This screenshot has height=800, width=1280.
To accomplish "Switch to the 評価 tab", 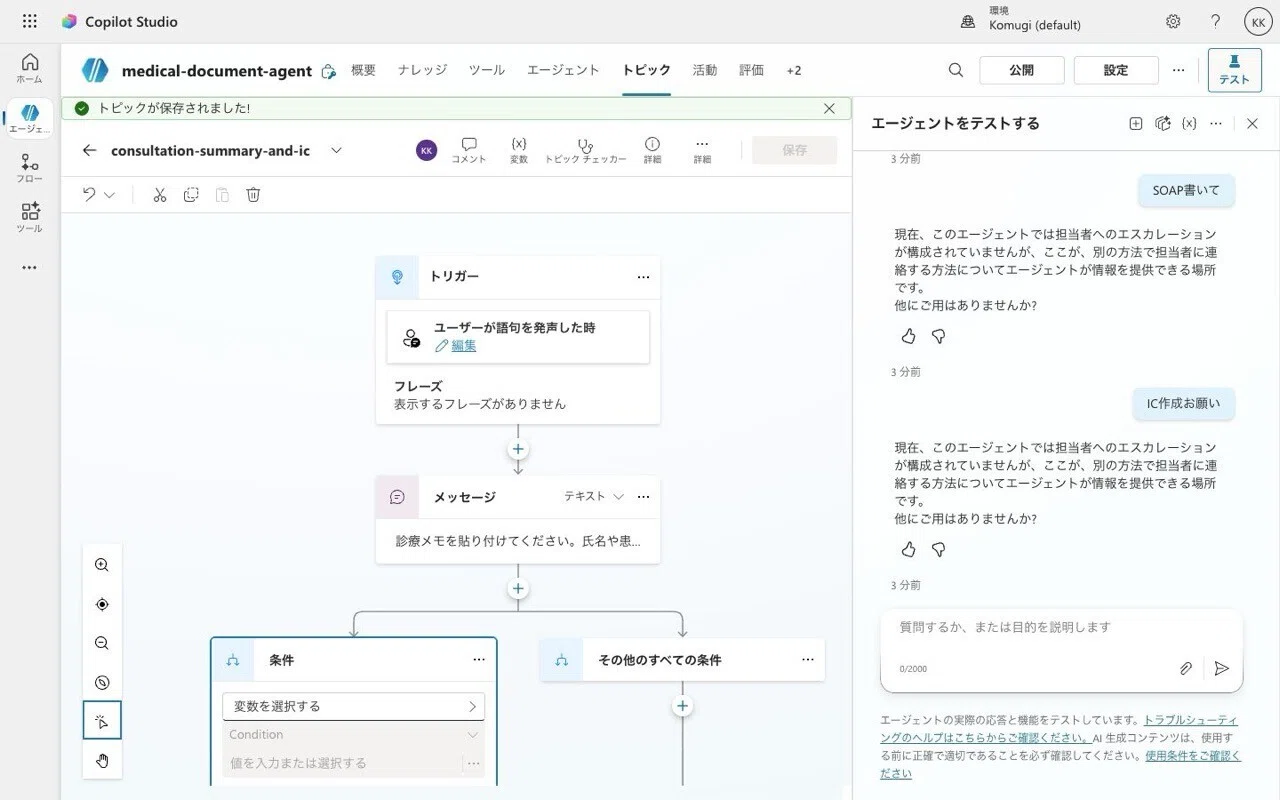I will click(751, 70).
